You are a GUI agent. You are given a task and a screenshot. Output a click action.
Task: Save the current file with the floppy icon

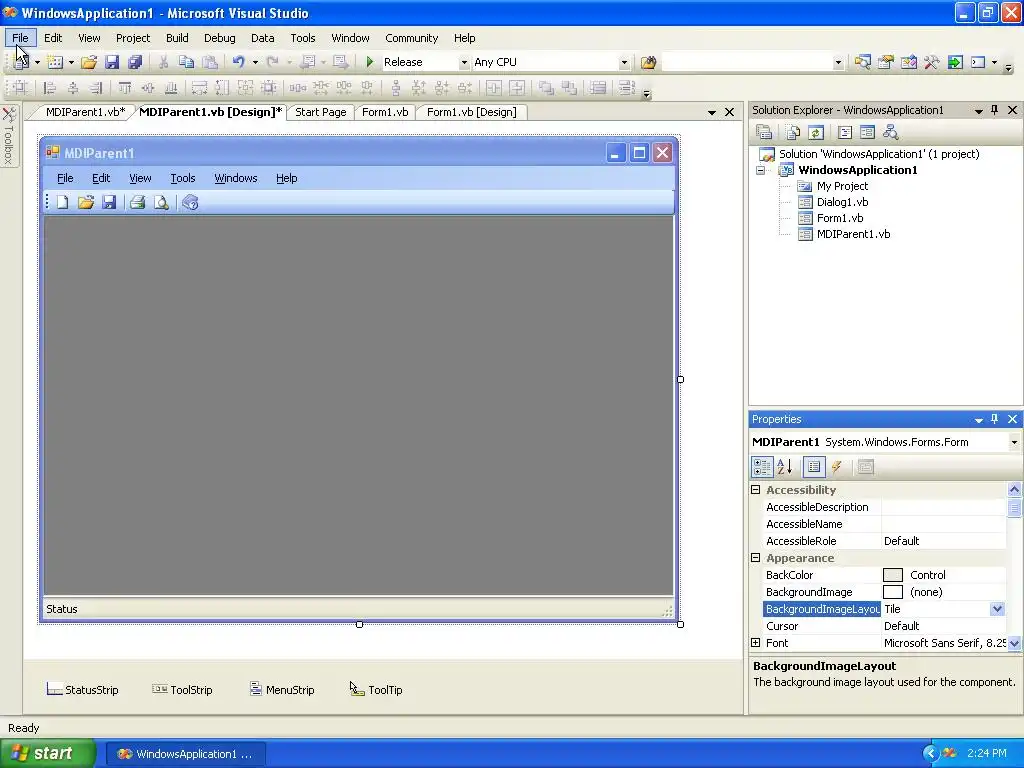click(x=112, y=62)
